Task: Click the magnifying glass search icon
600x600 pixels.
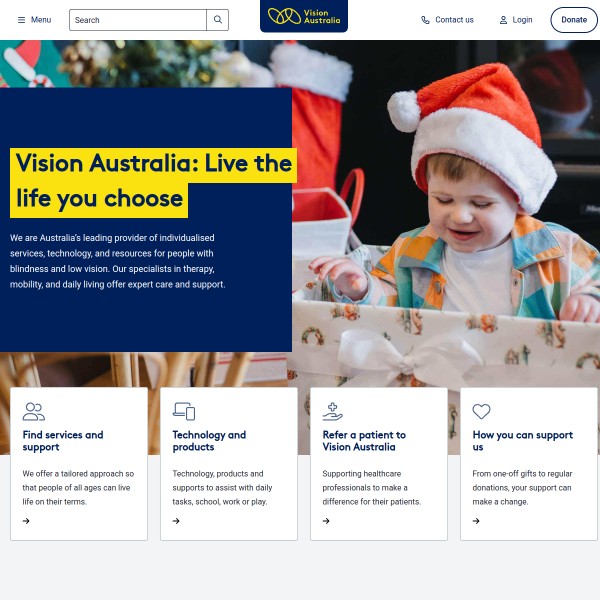Action: click(x=218, y=20)
